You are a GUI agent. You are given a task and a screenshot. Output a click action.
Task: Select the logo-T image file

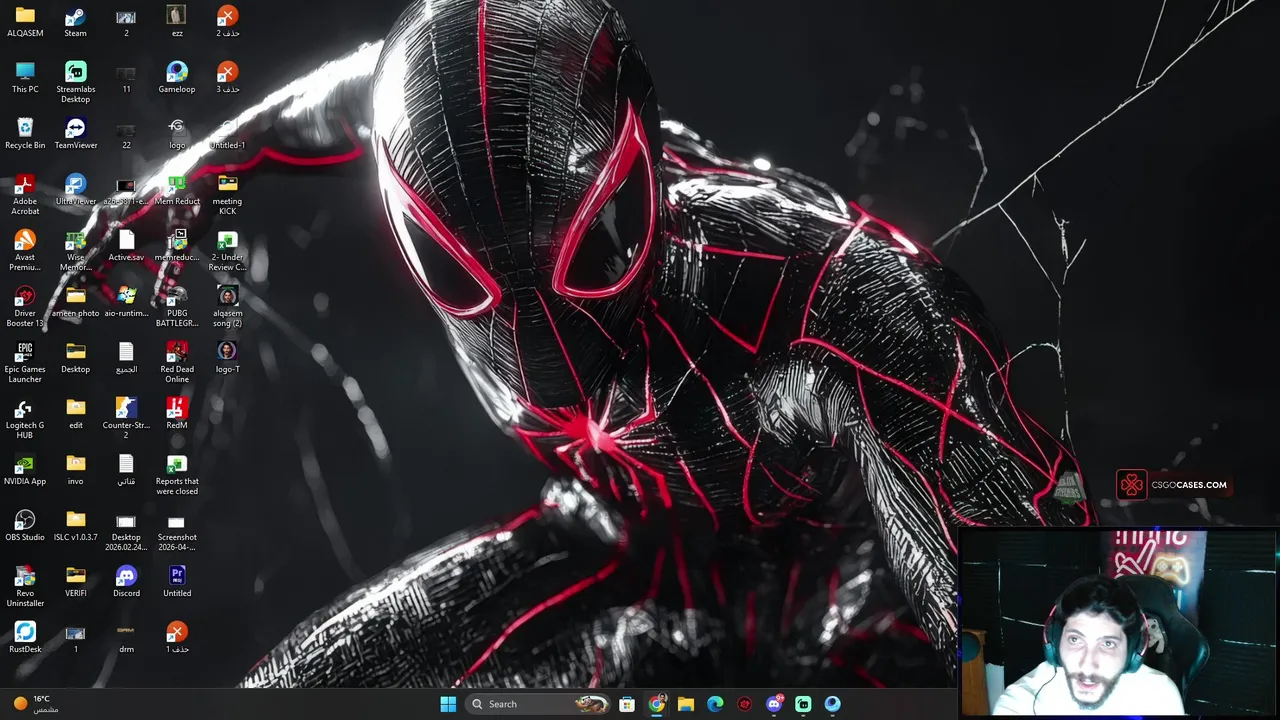(227, 357)
